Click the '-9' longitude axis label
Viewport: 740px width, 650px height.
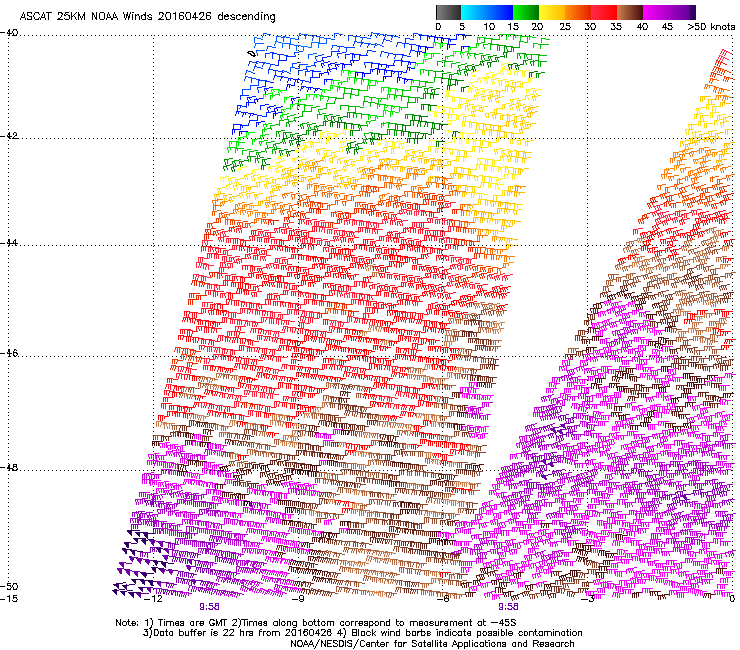click(297, 599)
